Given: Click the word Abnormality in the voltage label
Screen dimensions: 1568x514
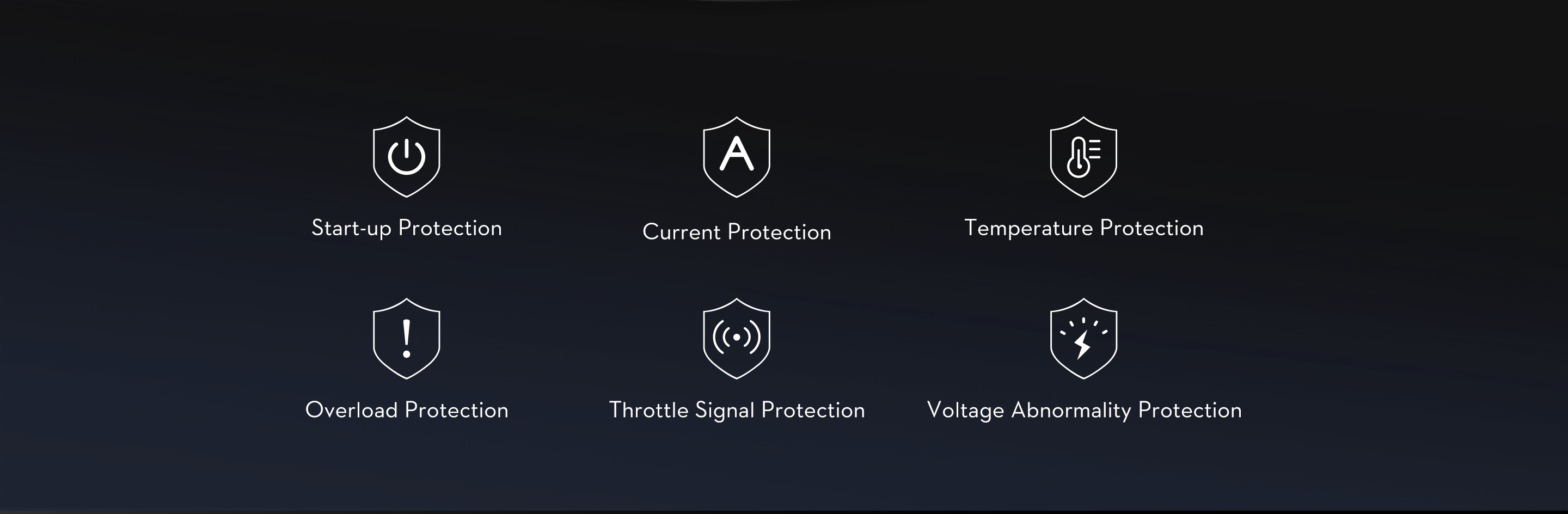Looking at the screenshot, I should [x=1071, y=411].
